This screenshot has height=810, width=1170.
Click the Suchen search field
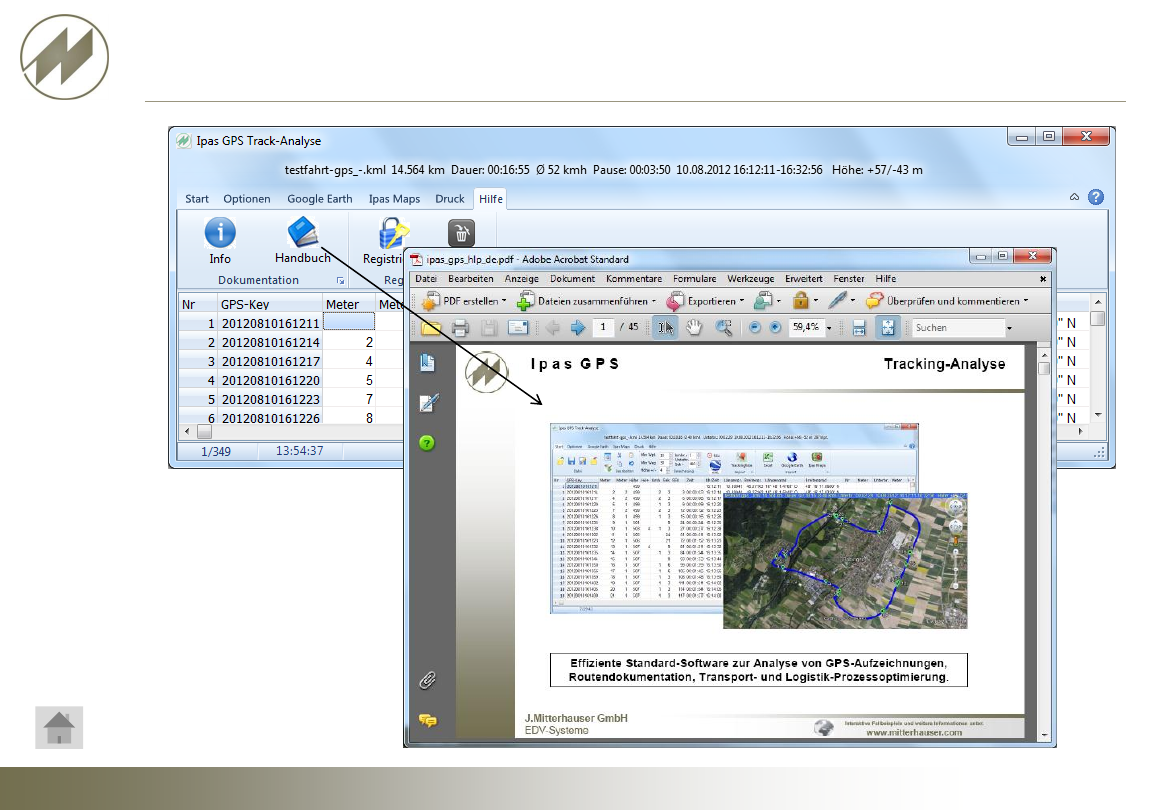(958, 328)
